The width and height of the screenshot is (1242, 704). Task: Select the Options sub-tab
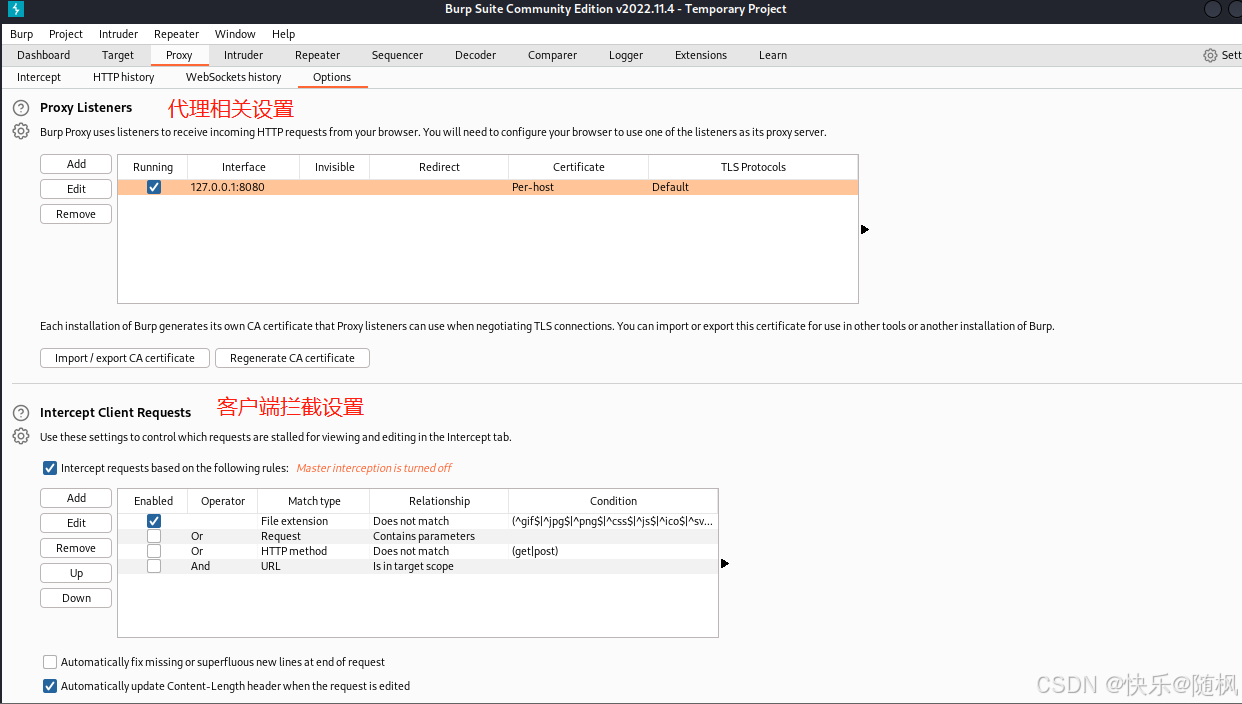(x=332, y=77)
